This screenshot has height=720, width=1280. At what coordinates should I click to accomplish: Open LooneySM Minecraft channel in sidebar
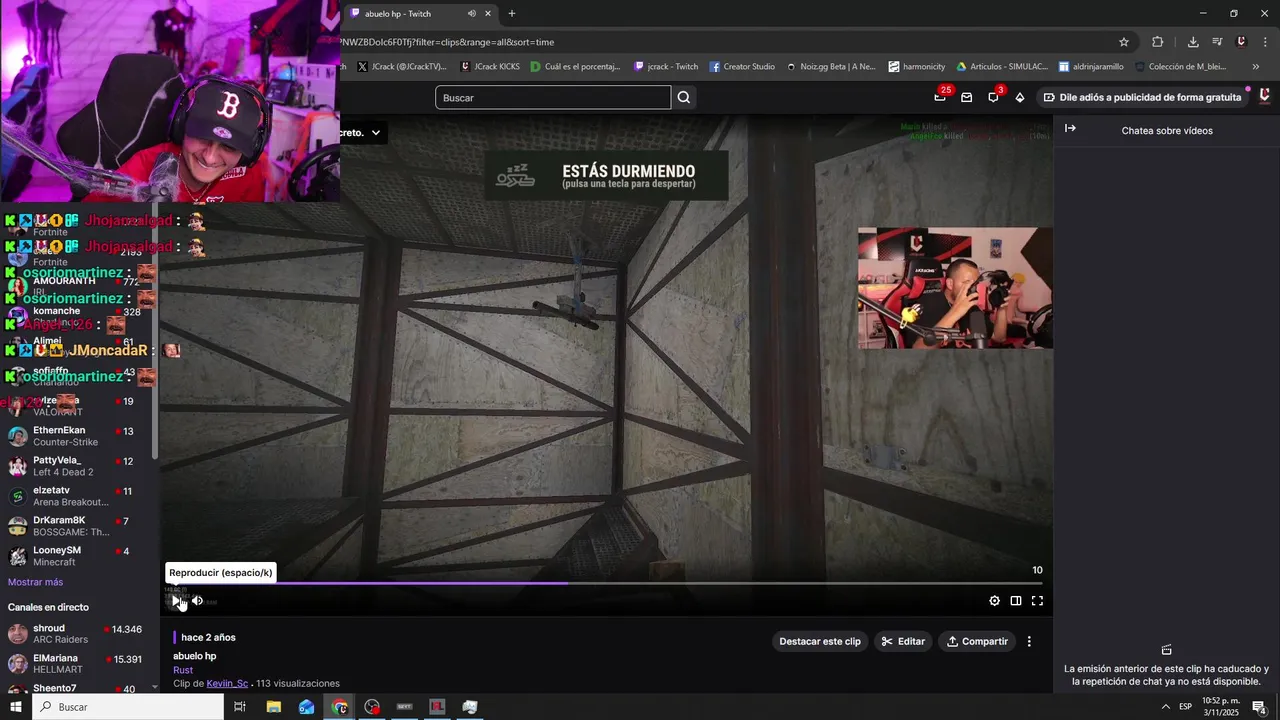click(76, 556)
